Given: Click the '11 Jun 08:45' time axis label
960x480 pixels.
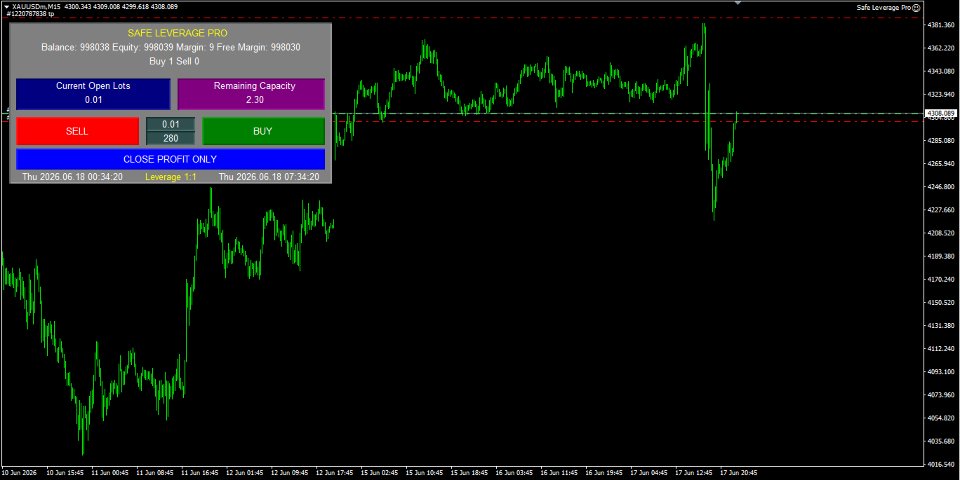Looking at the screenshot, I should (155, 473).
